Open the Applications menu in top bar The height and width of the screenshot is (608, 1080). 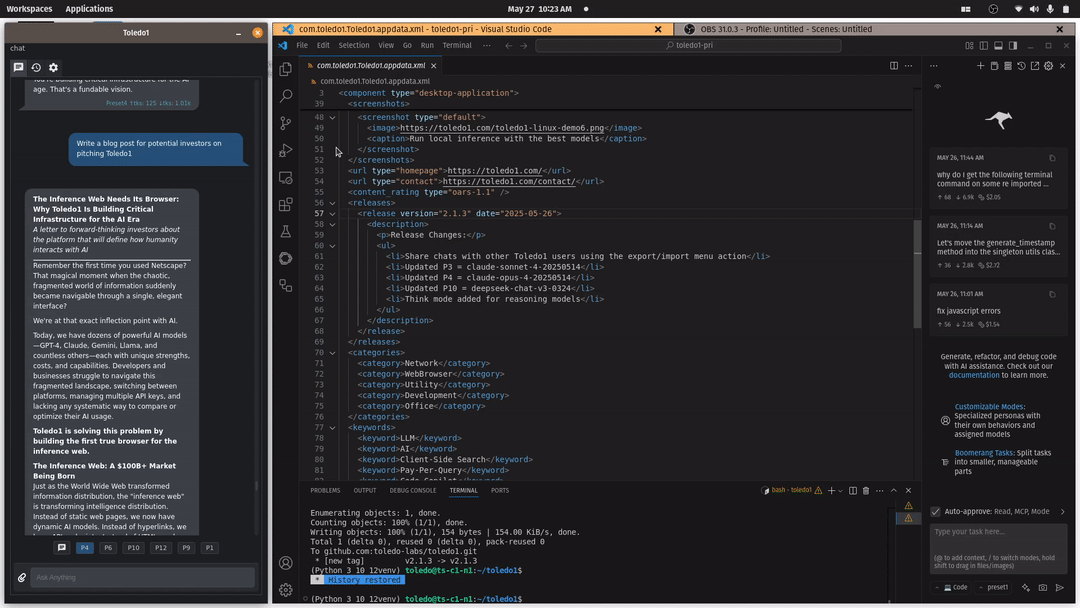[89, 9]
